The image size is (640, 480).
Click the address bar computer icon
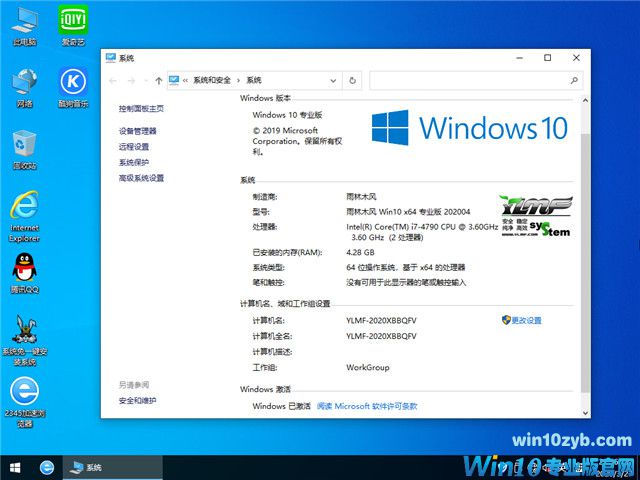[x=174, y=80]
